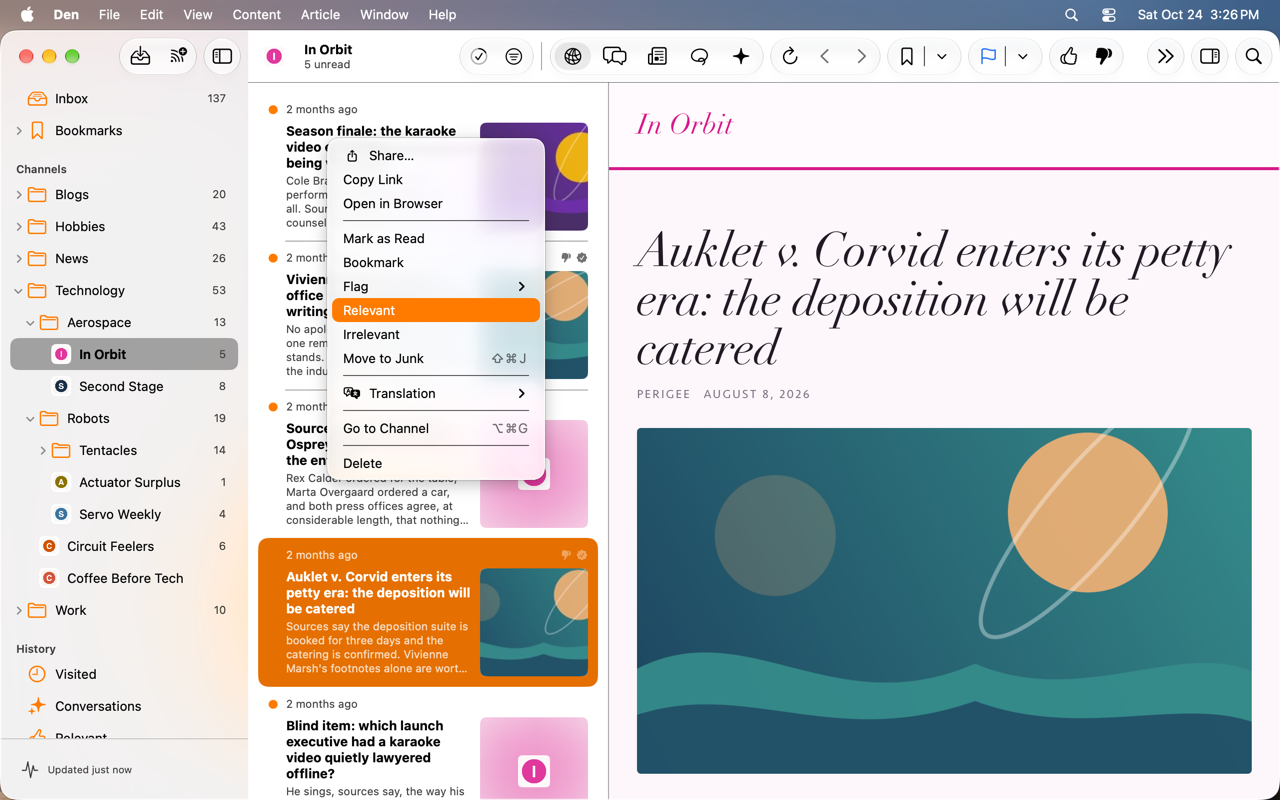
Task: Click the mark all read checkmark icon
Action: point(479,57)
